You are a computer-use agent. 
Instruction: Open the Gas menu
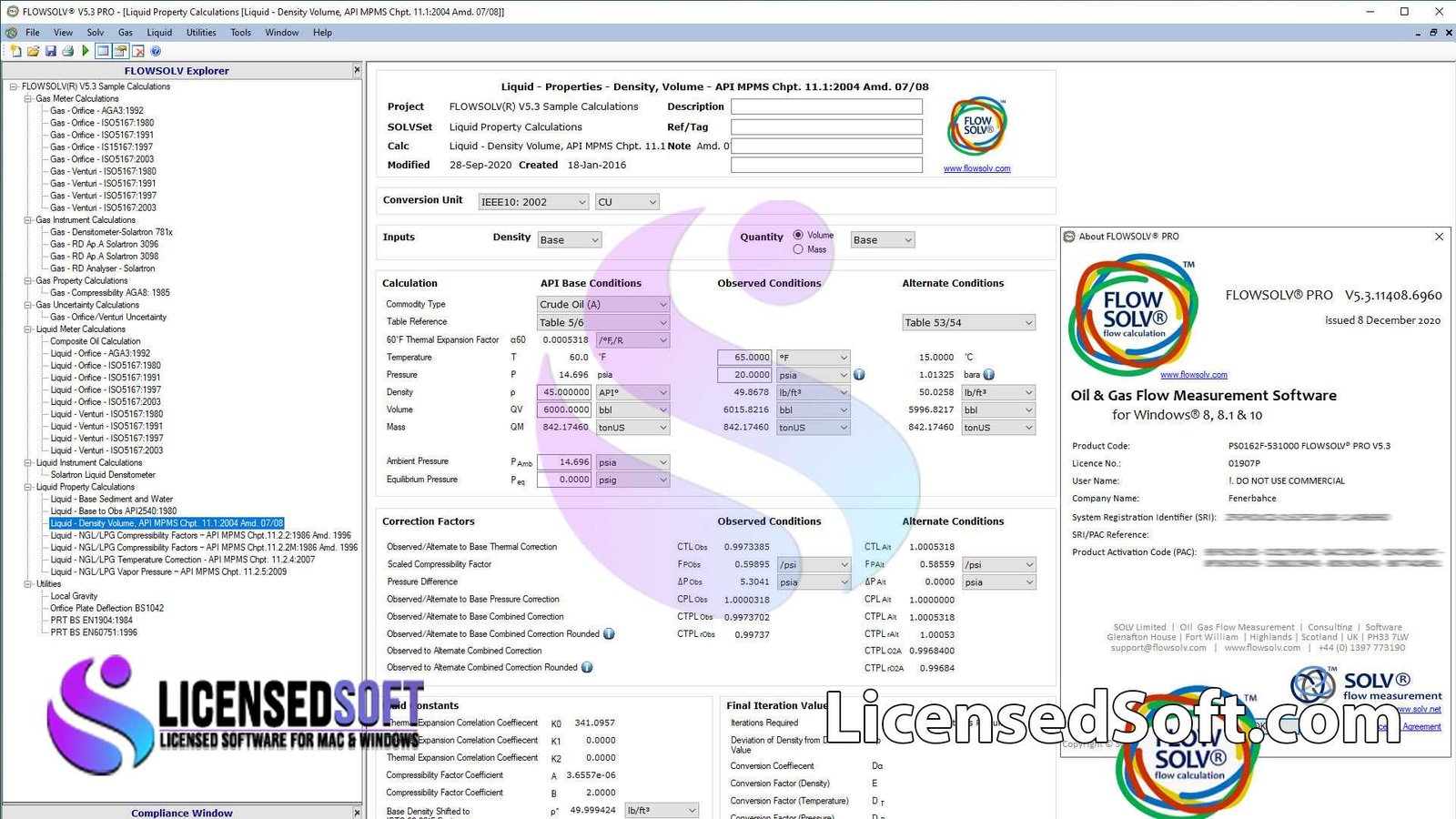click(x=126, y=32)
